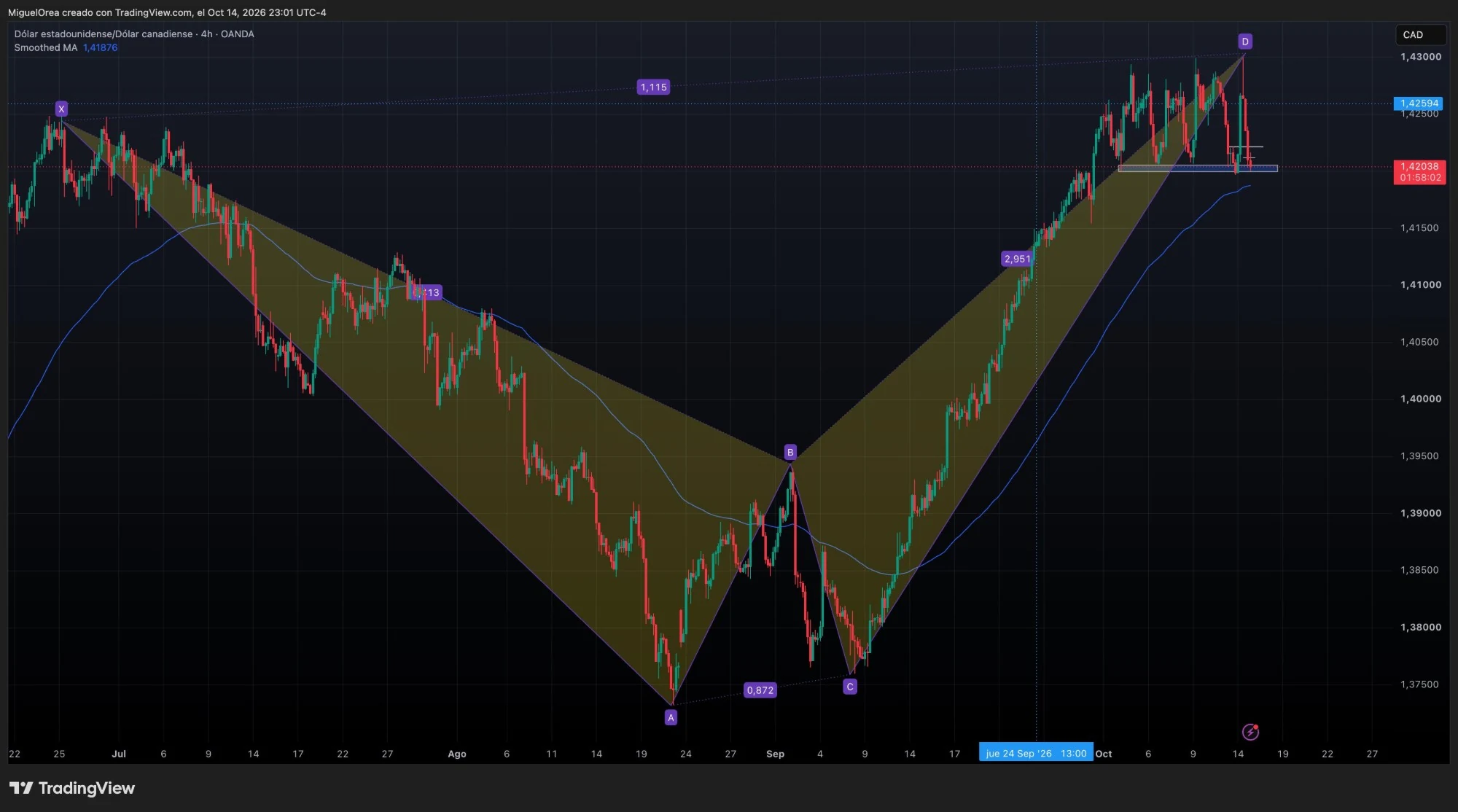1458x812 pixels.
Task: Click the Smoothed MA indicator title
Action: point(45,47)
